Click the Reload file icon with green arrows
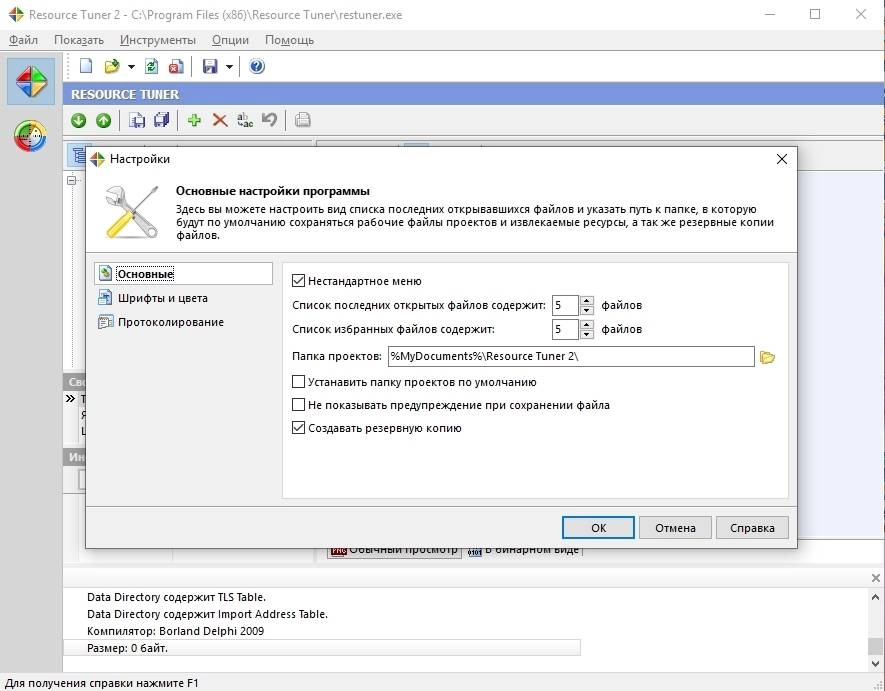885x691 pixels. click(151, 66)
